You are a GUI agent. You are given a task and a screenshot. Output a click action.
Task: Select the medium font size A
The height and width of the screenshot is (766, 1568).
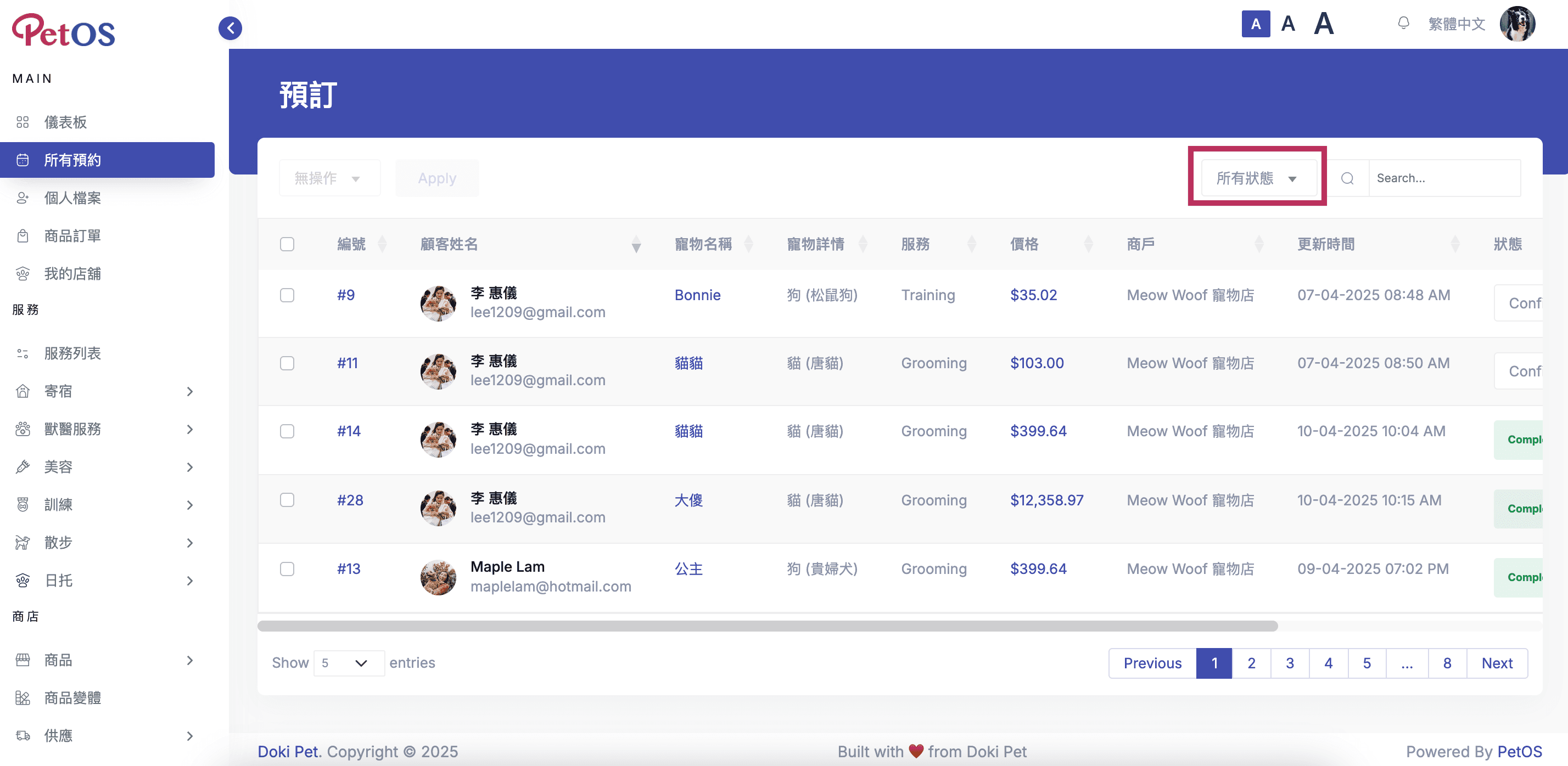[1288, 24]
